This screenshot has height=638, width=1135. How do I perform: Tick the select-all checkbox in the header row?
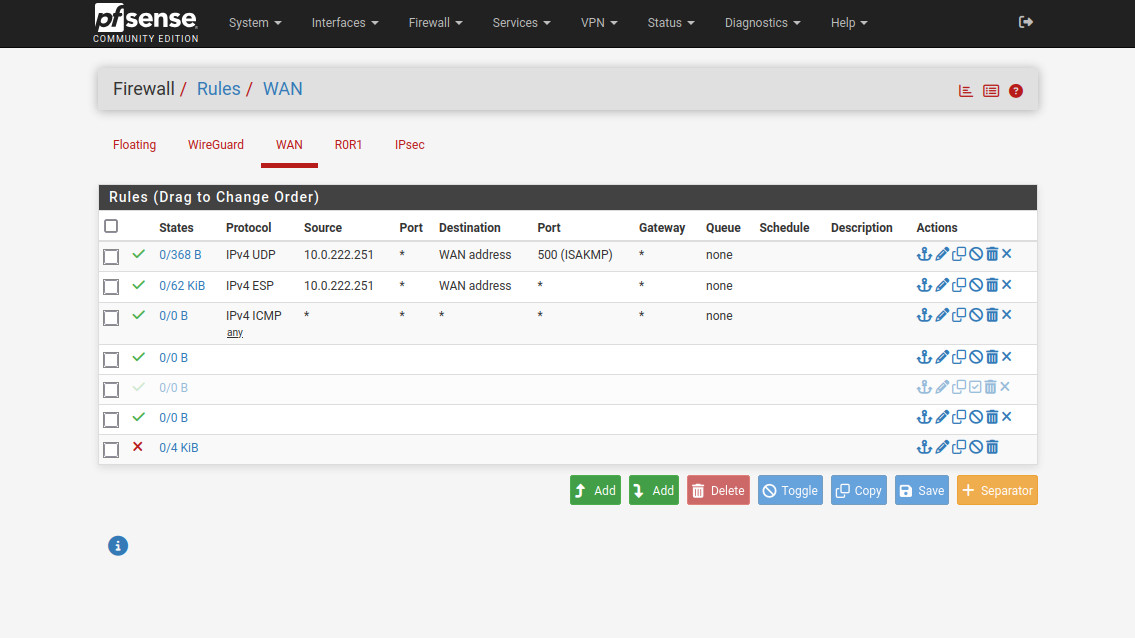tap(111, 227)
